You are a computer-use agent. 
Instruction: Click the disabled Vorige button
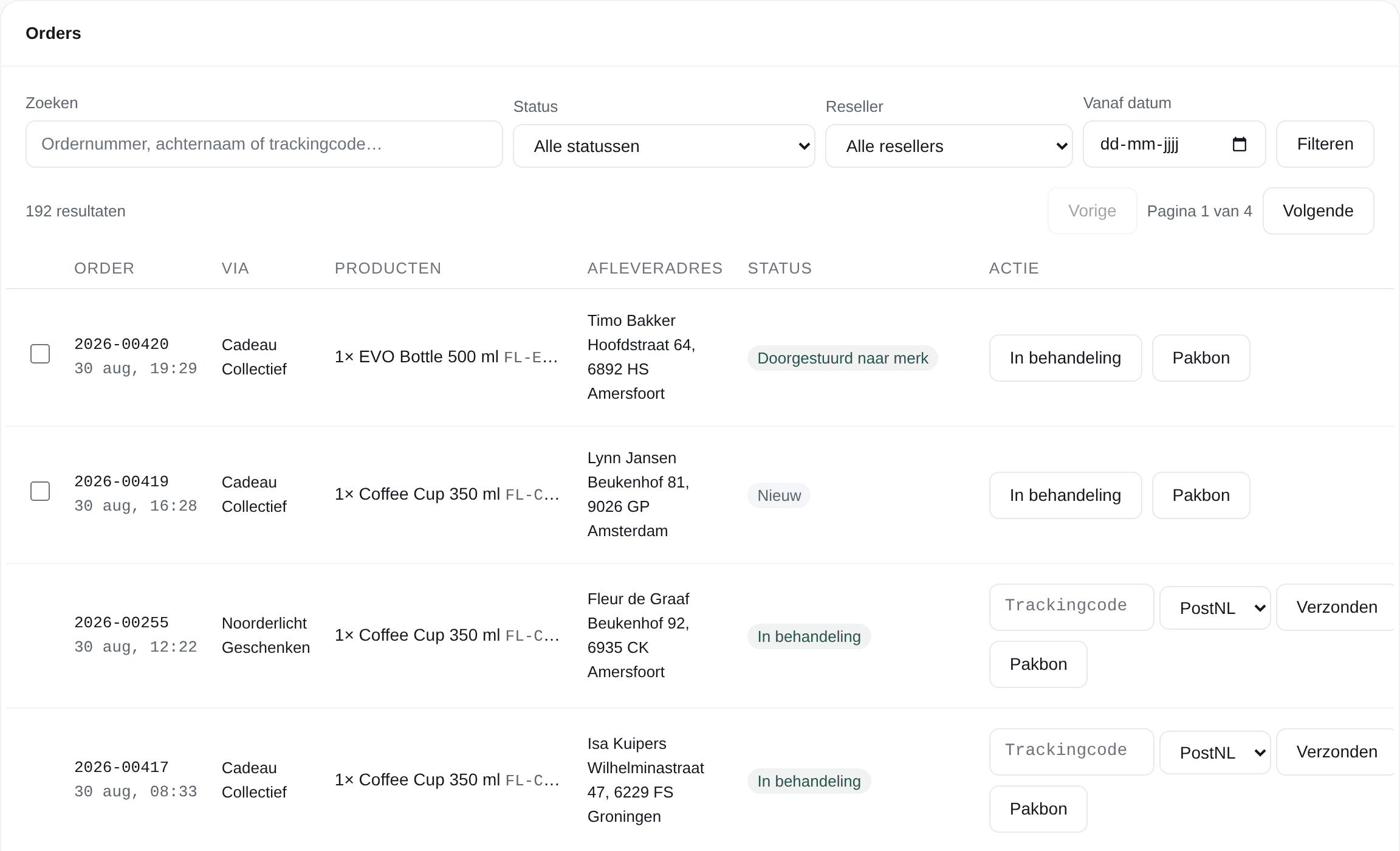click(1092, 211)
